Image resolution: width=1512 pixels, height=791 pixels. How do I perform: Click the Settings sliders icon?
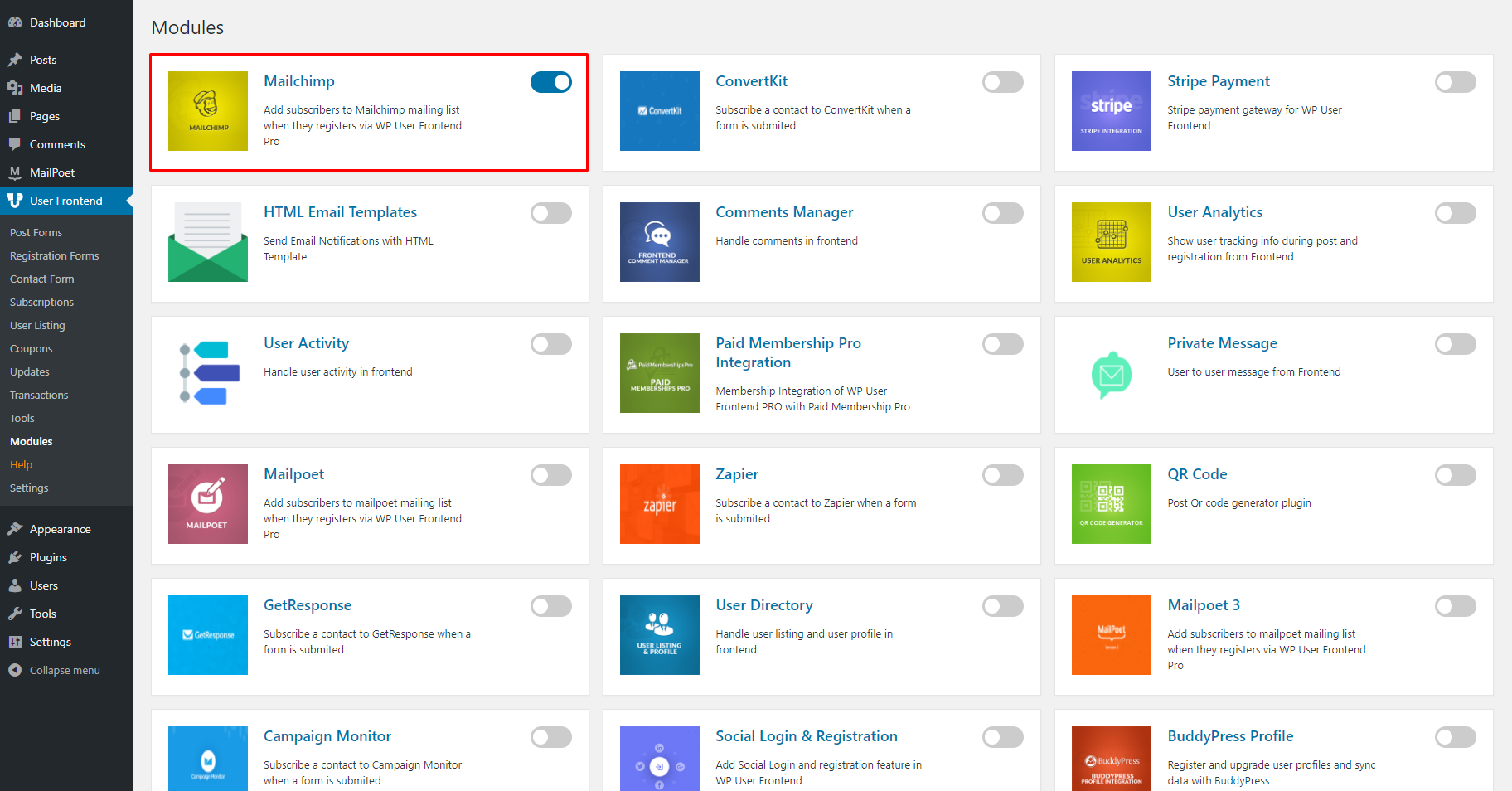[x=15, y=642]
